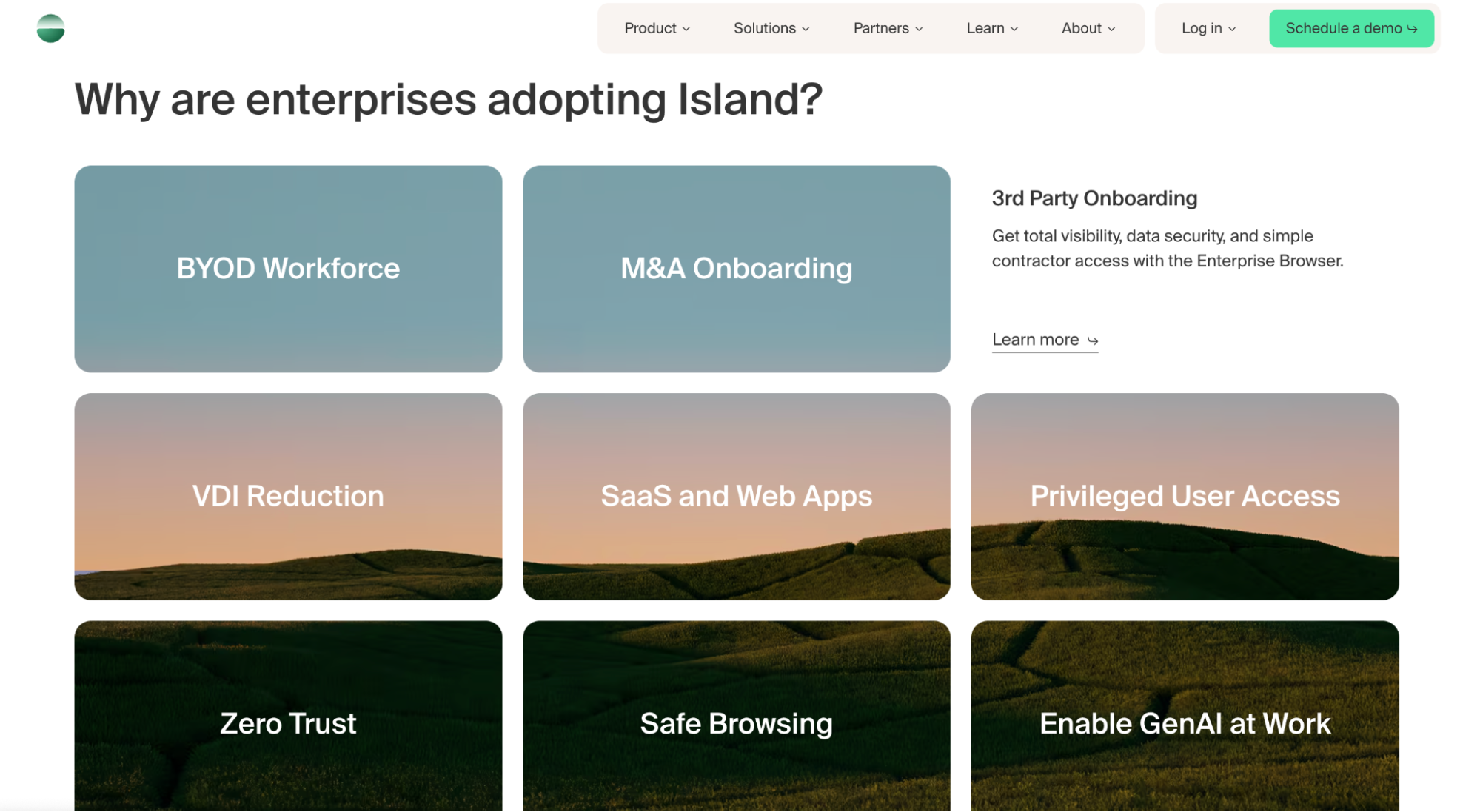
Task: Follow the Learn more link
Action: (1045, 340)
